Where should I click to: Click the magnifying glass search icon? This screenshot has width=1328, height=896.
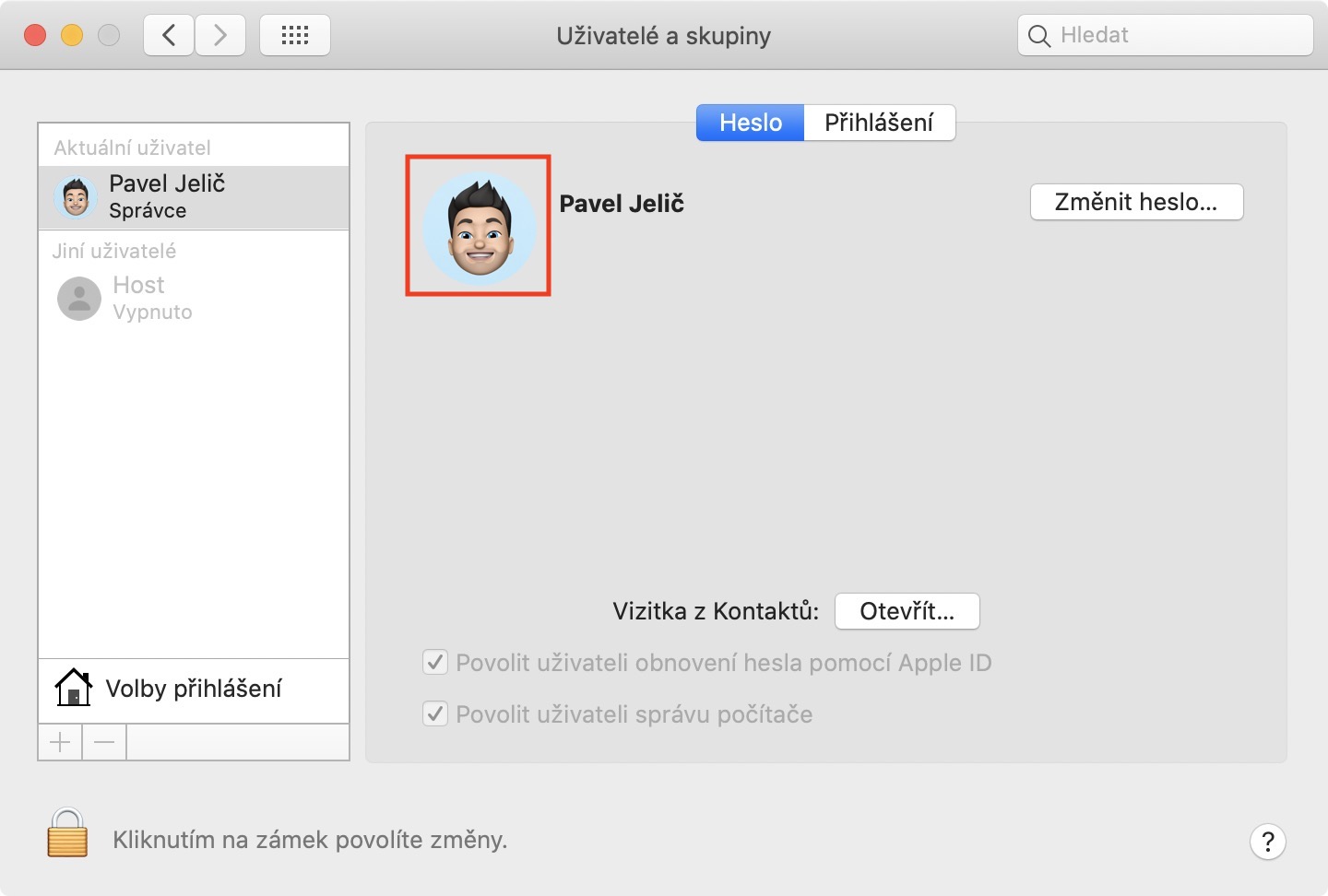pyautogui.click(x=1039, y=36)
